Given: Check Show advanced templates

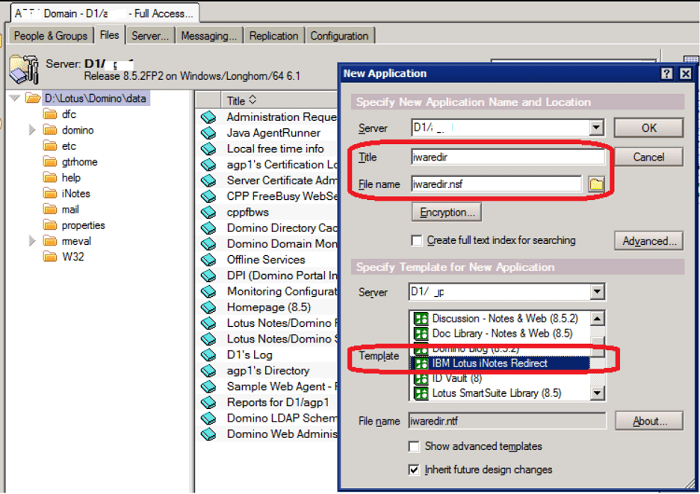Looking at the screenshot, I should (414, 446).
